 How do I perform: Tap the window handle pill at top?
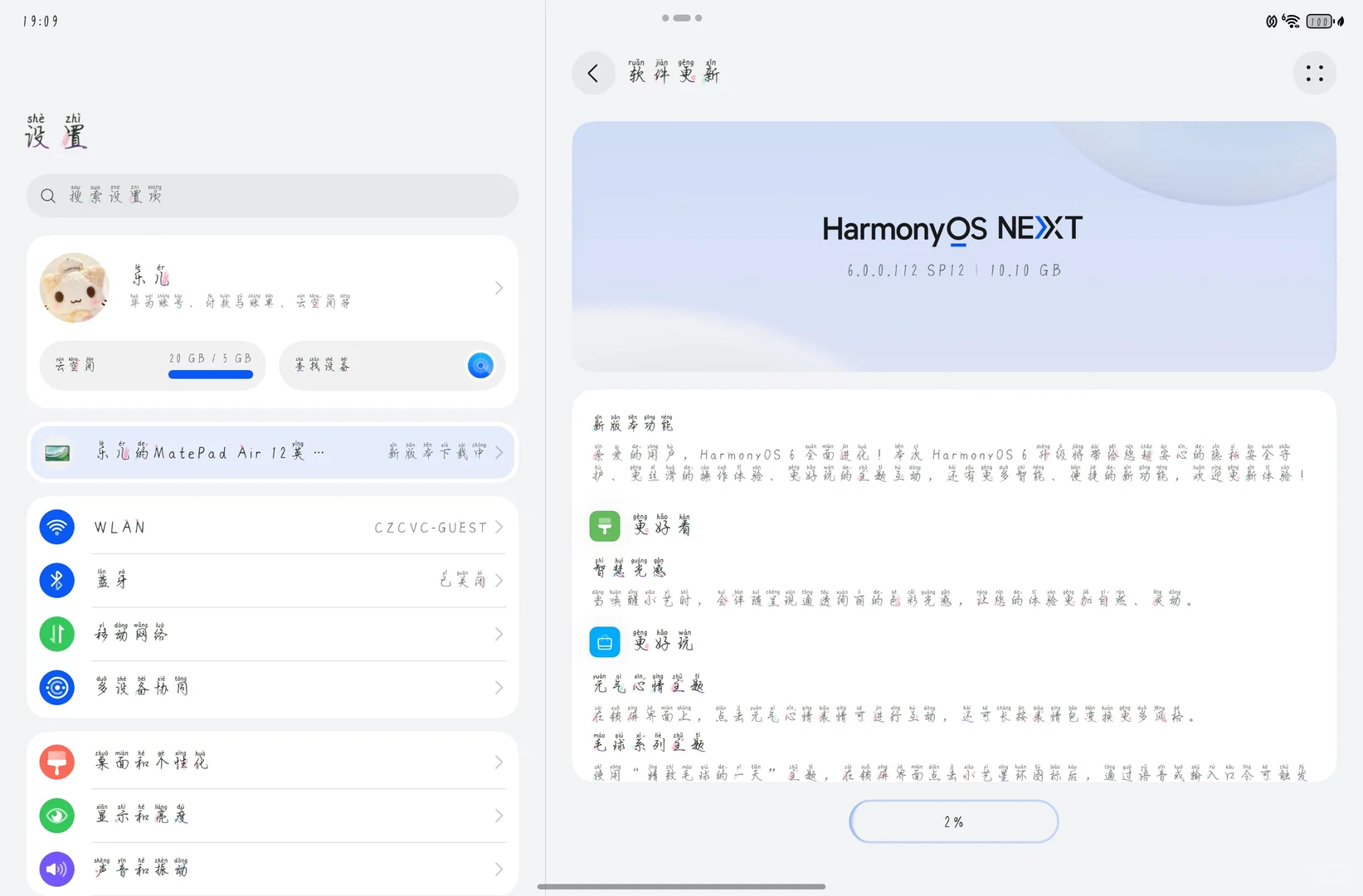[682, 17]
